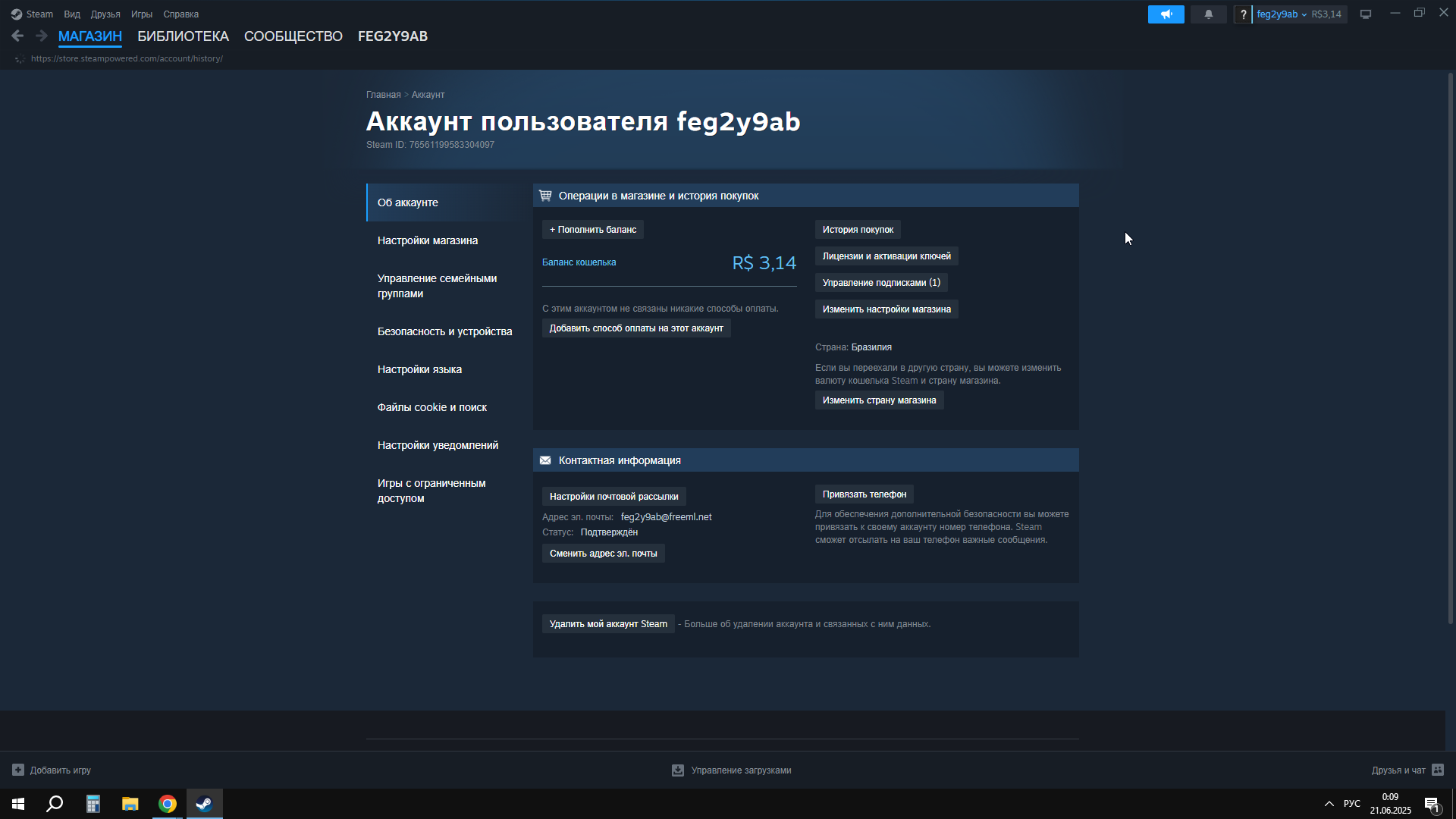Click the Баланс кошелька link

(579, 262)
